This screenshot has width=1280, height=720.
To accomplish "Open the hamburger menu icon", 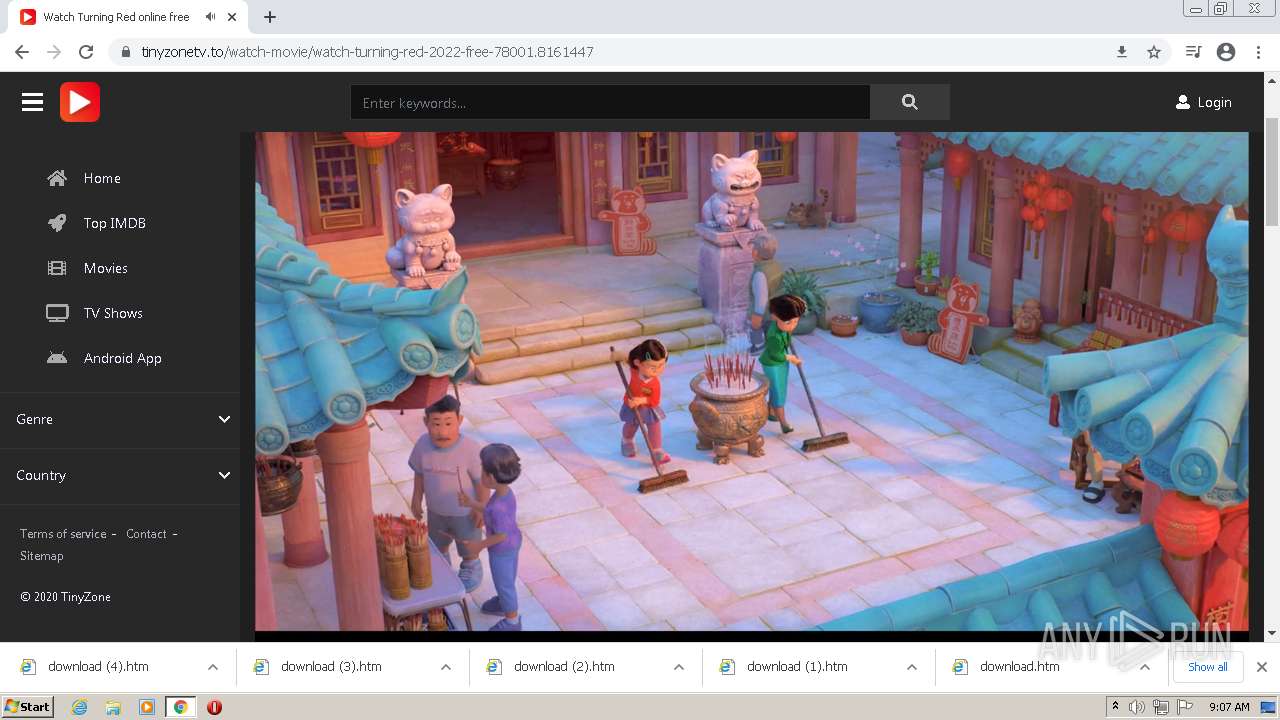I will point(32,102).
